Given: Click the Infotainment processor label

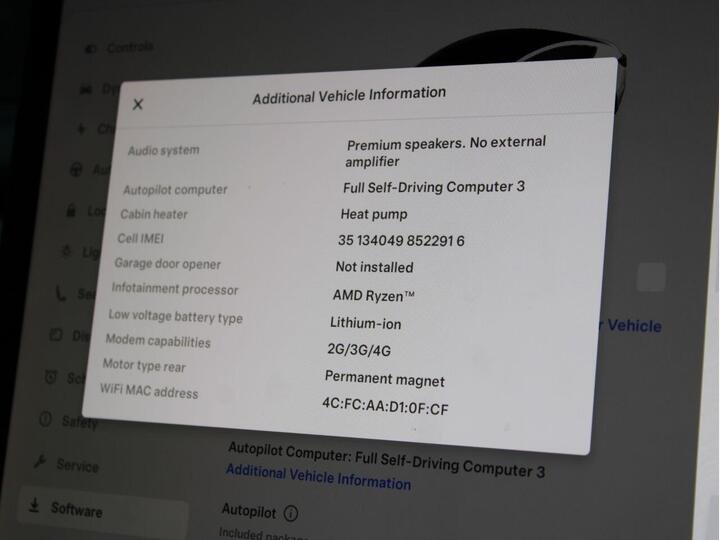Looking at the screenshot, I should coord(175,289).
